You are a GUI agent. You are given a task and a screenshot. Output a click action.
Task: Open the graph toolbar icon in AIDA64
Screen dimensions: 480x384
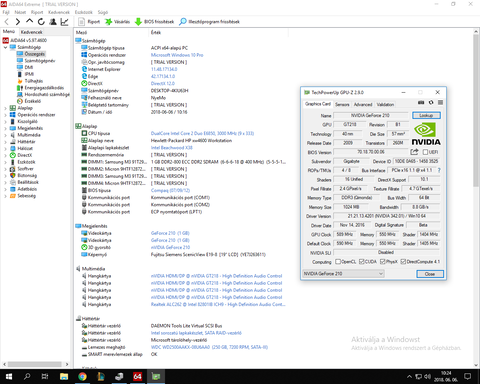(64, 22)
